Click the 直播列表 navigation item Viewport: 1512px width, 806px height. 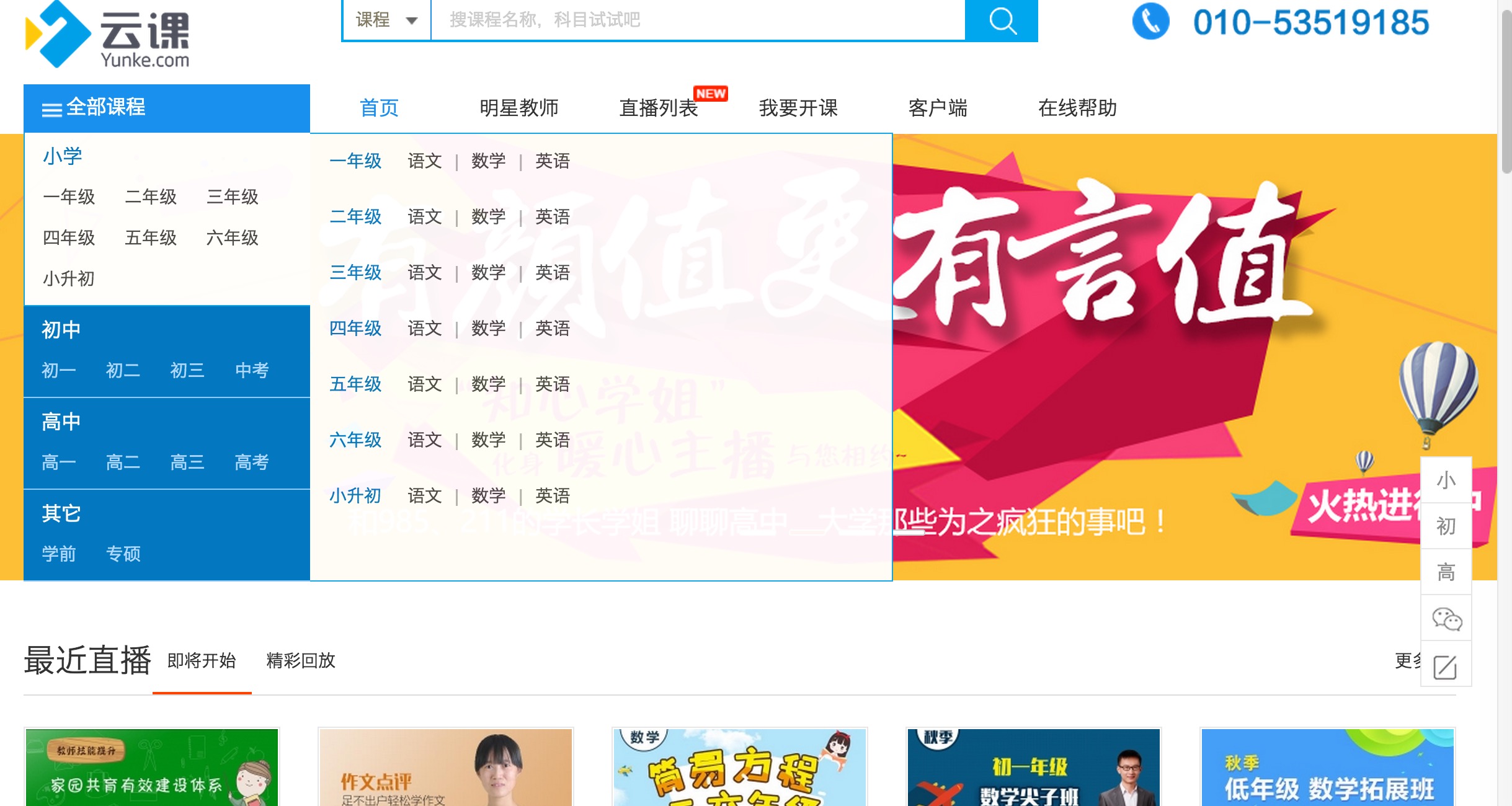(x=659, y=108)
